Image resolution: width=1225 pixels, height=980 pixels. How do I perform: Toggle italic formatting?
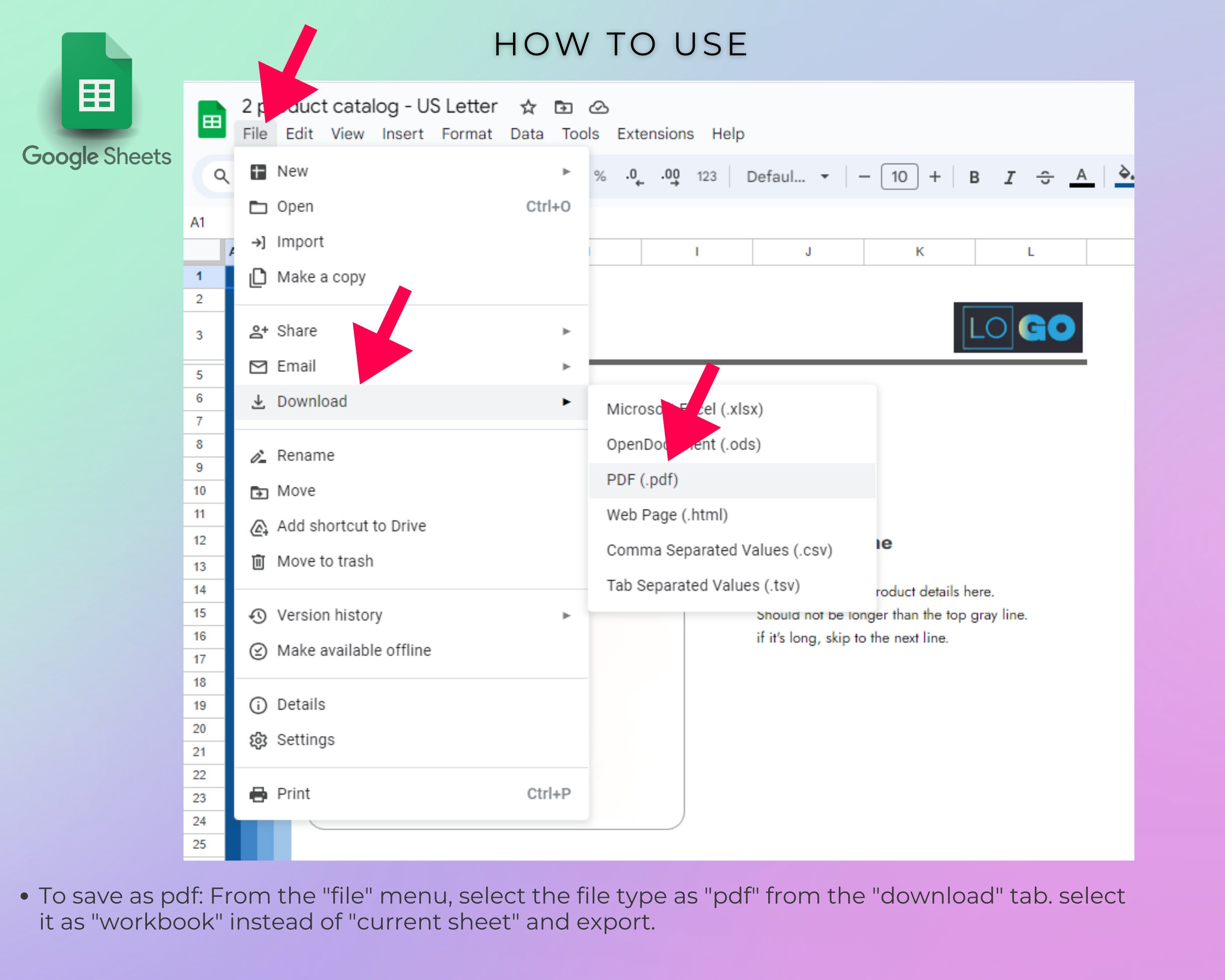1010,177
